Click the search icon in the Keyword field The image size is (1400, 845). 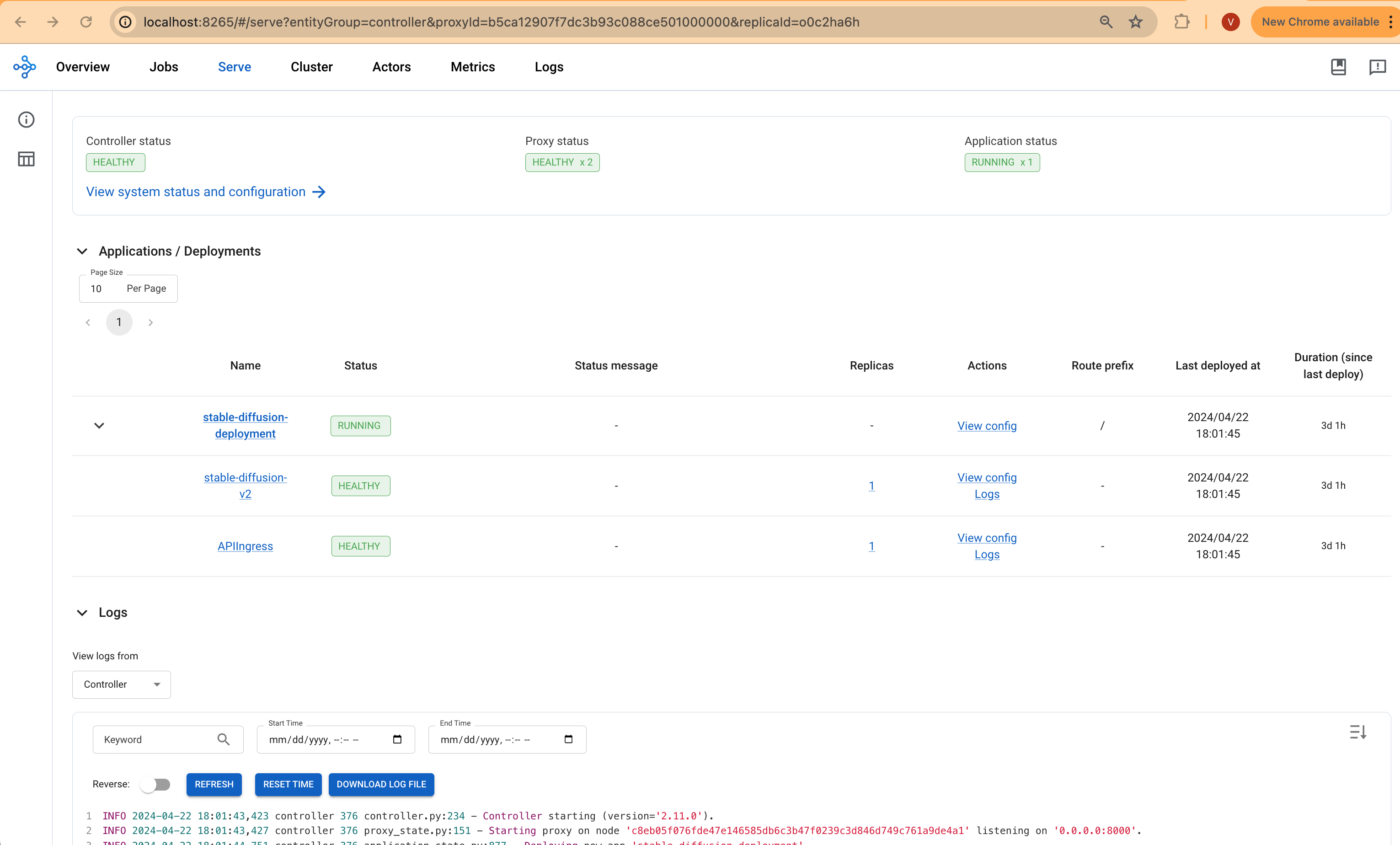click(224, 739)
